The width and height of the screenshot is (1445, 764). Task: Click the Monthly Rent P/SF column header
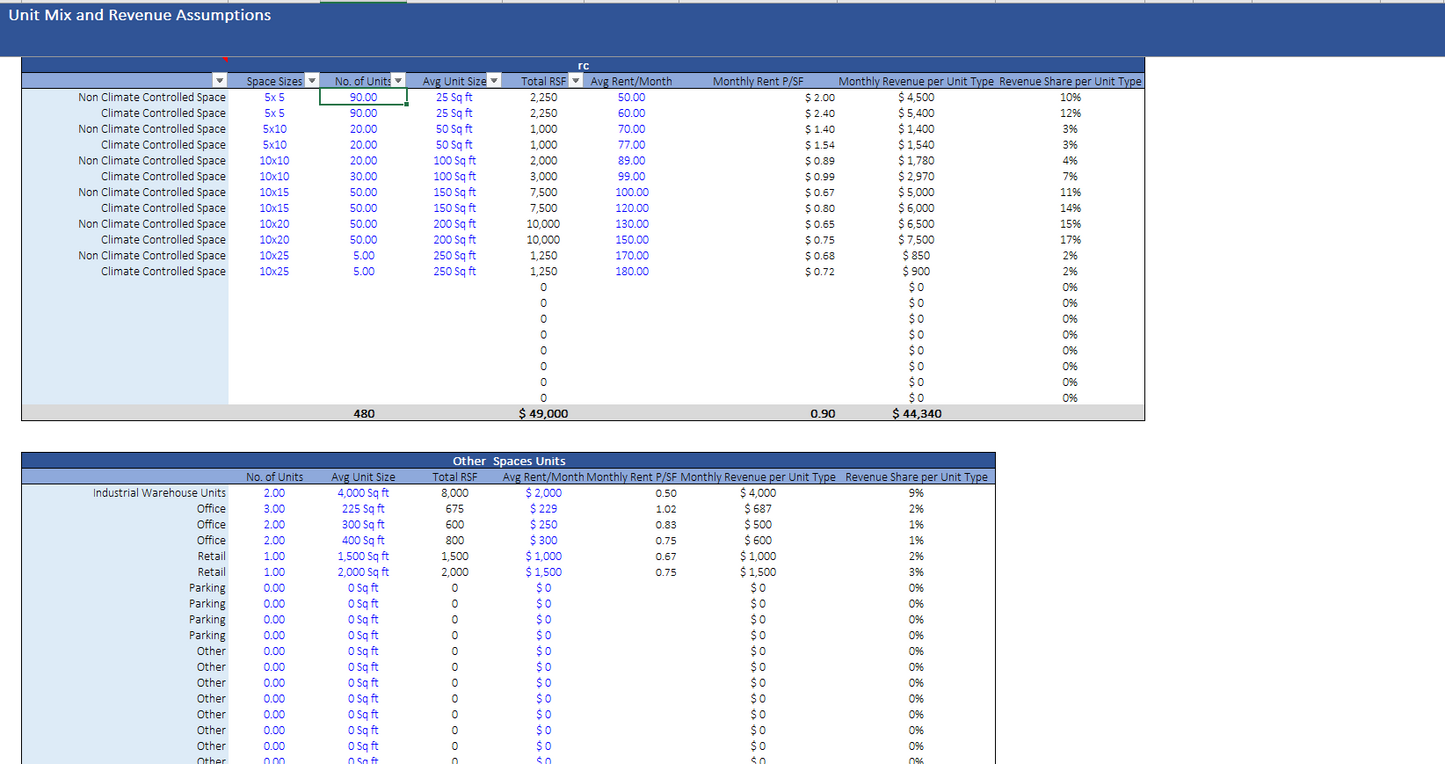(757, 82)
